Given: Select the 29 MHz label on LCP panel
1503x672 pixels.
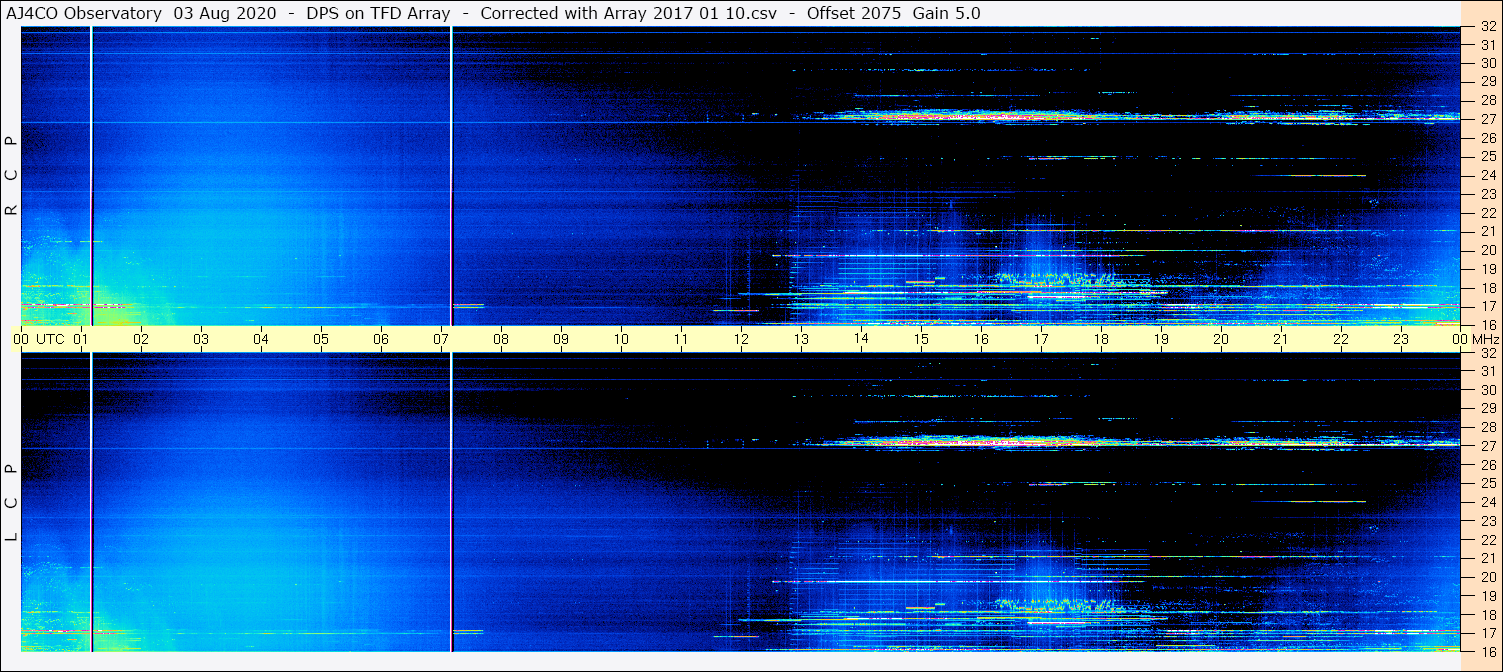Looking at the screenshot, I should (1487, 408).
